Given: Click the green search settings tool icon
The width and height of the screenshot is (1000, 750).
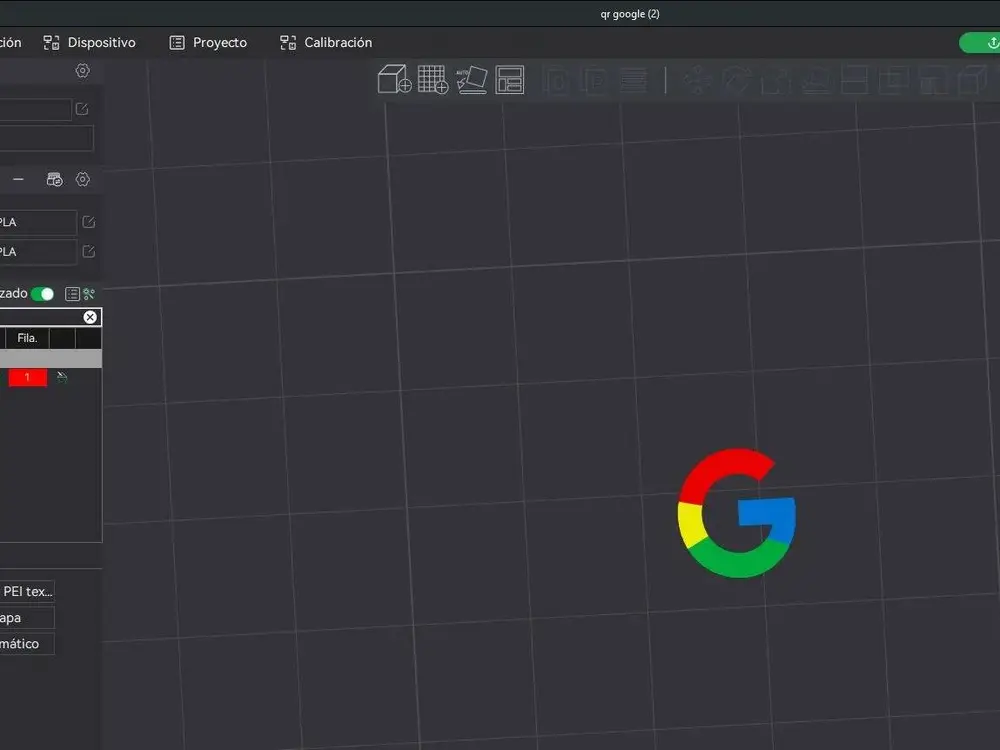Looking at the screenshot, I should 89,294.
